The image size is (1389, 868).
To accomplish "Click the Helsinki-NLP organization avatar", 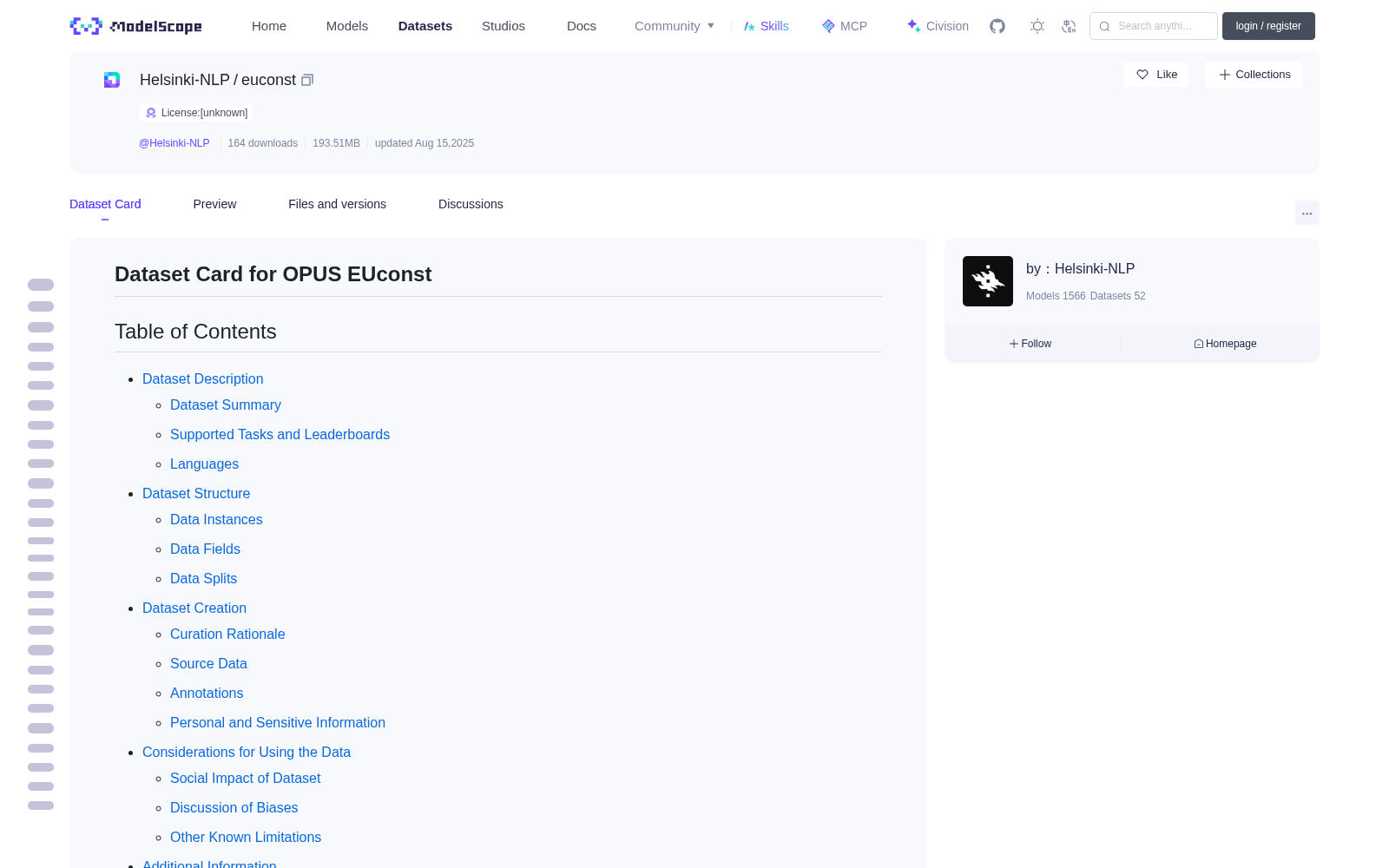I will click(x=988, y=281).
